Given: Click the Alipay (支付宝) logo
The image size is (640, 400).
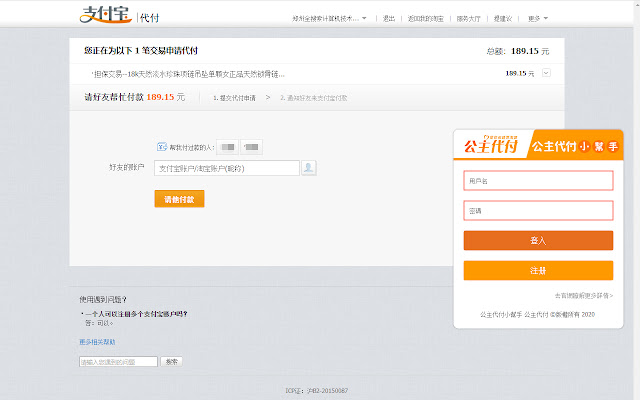Looking at the screenshot, I should click(105, 15).
